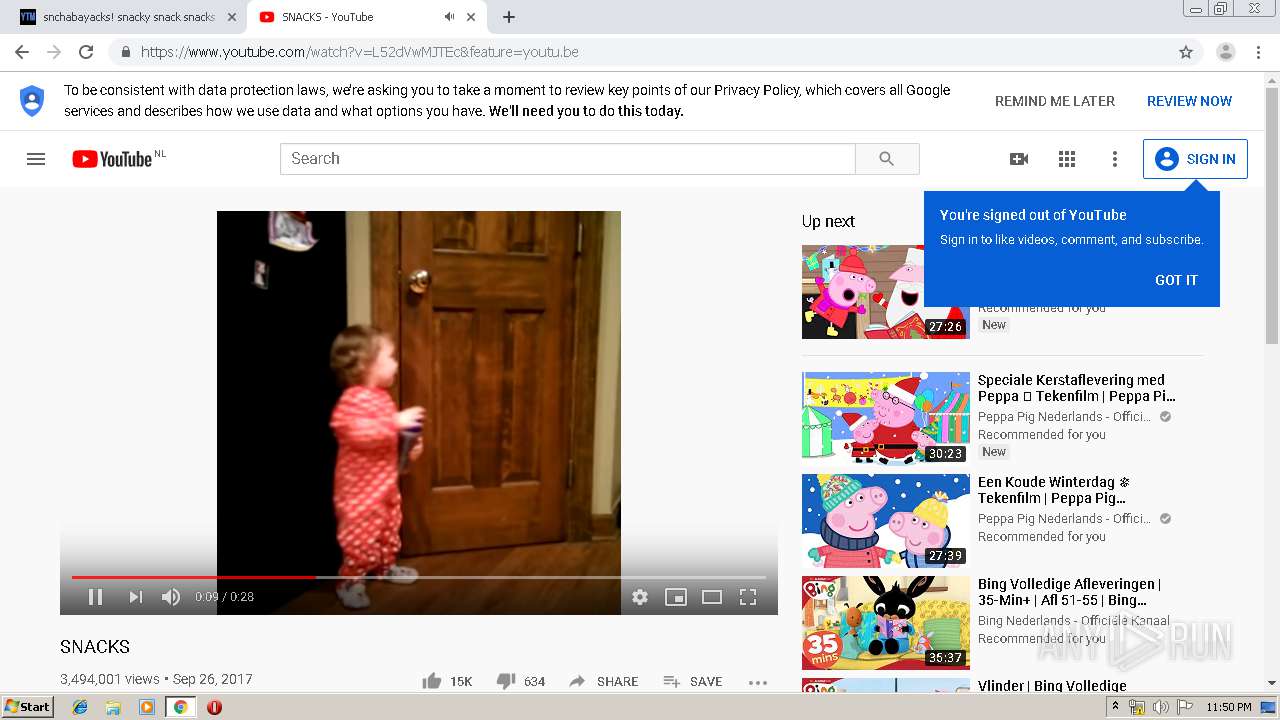Click the search magnifier button
Image resolution: width=1280 pixels, height=720 pixels.
tap(887, 159)
